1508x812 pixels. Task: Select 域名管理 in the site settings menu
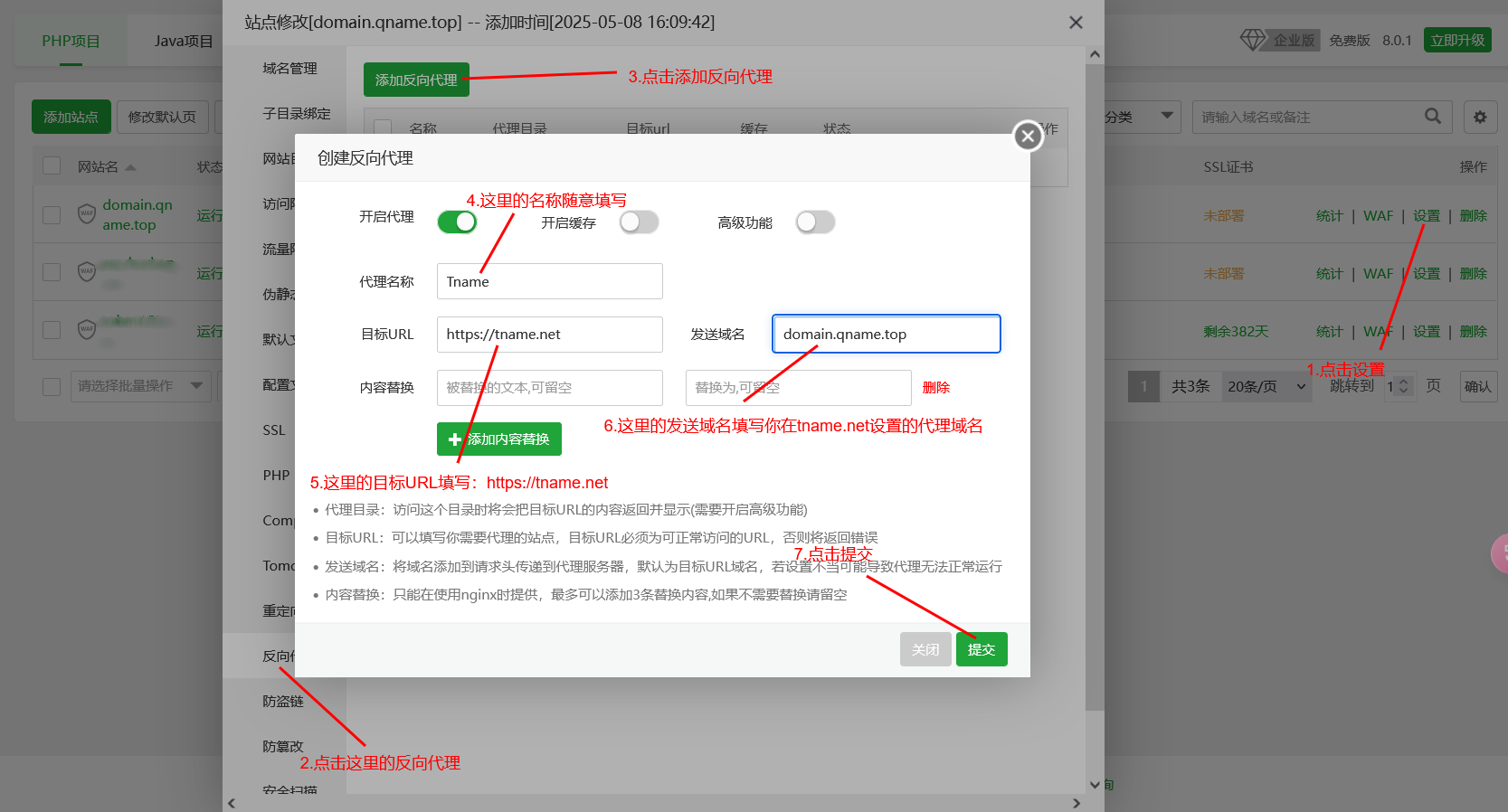point(289,69)
